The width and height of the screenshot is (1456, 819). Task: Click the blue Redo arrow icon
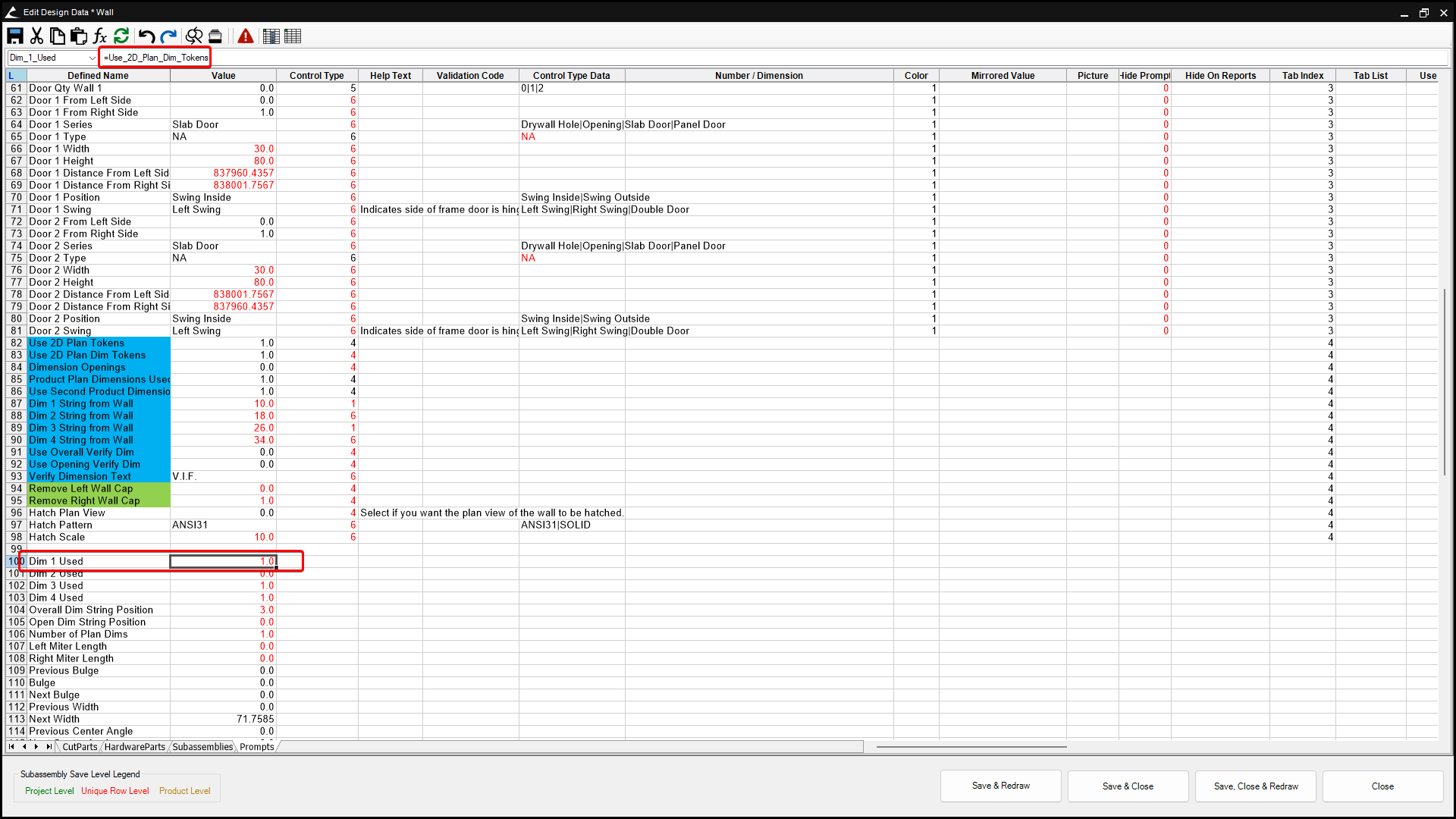(168, 36)
